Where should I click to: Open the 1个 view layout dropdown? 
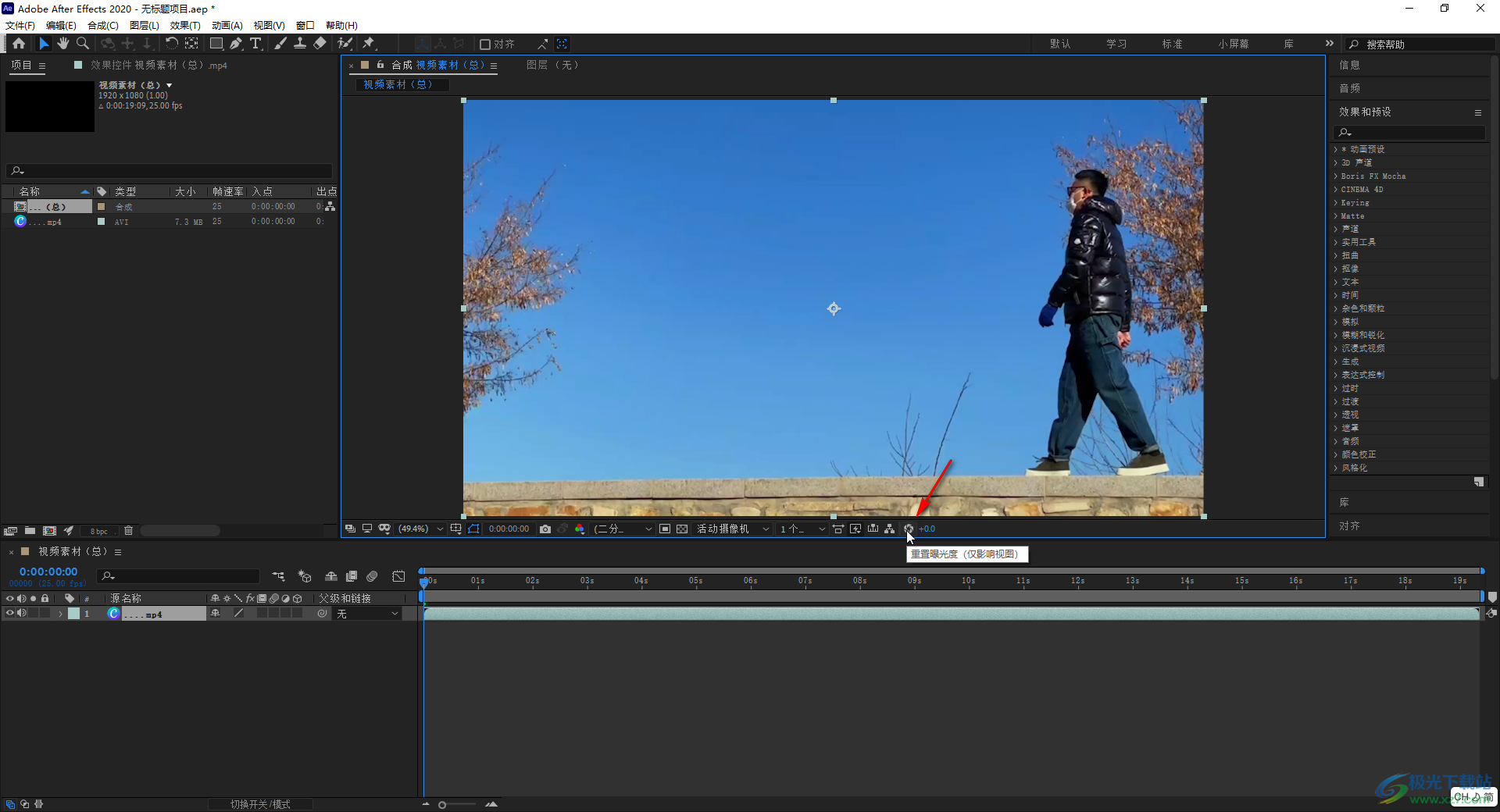[x=802, y=529]
